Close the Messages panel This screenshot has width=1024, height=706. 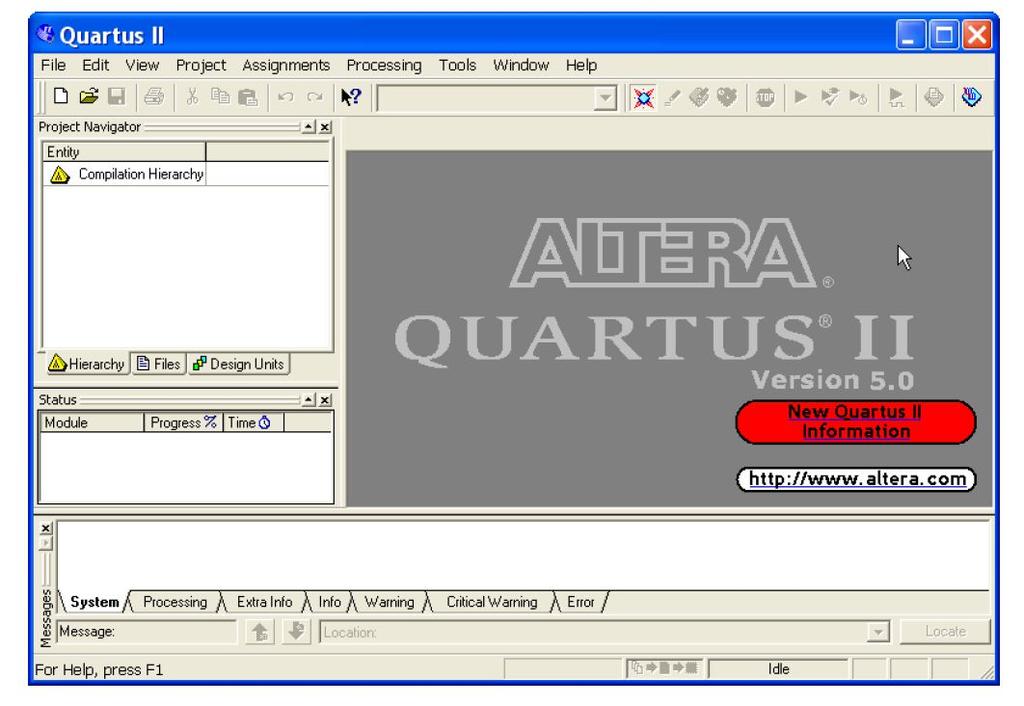pos(46,528)
